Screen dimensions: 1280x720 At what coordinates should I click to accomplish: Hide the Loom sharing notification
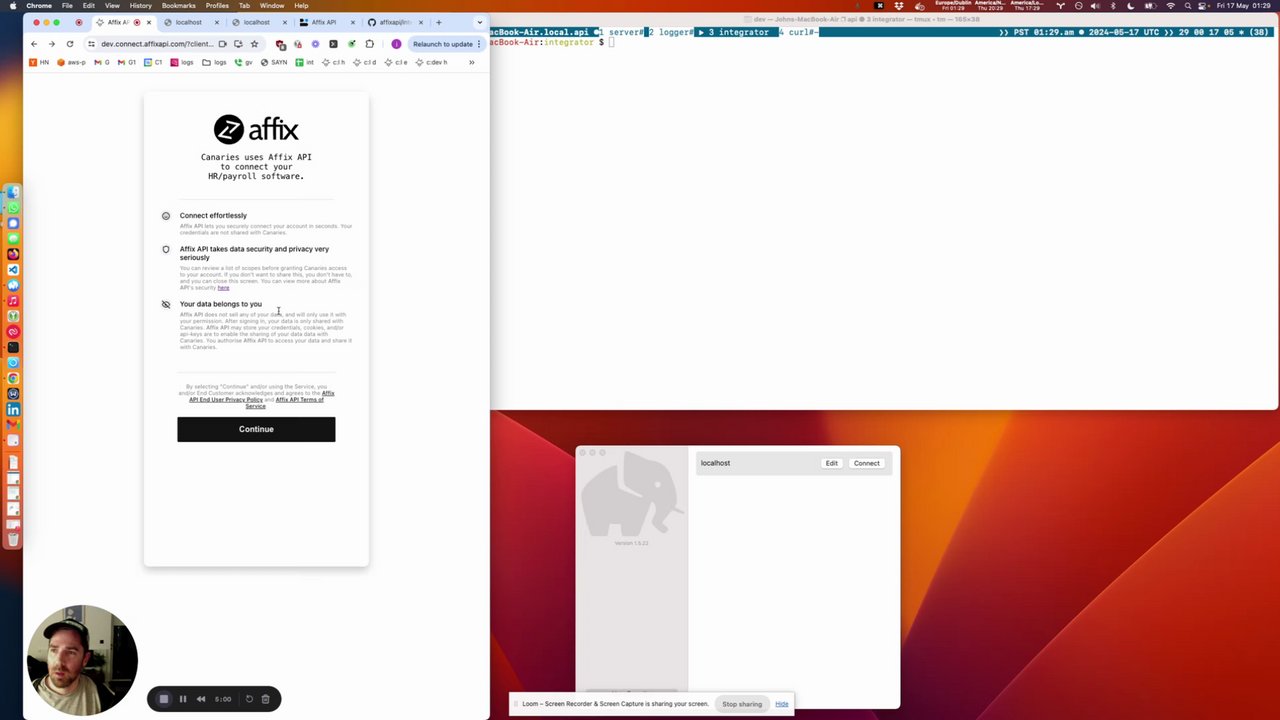(x=781, y=704)
